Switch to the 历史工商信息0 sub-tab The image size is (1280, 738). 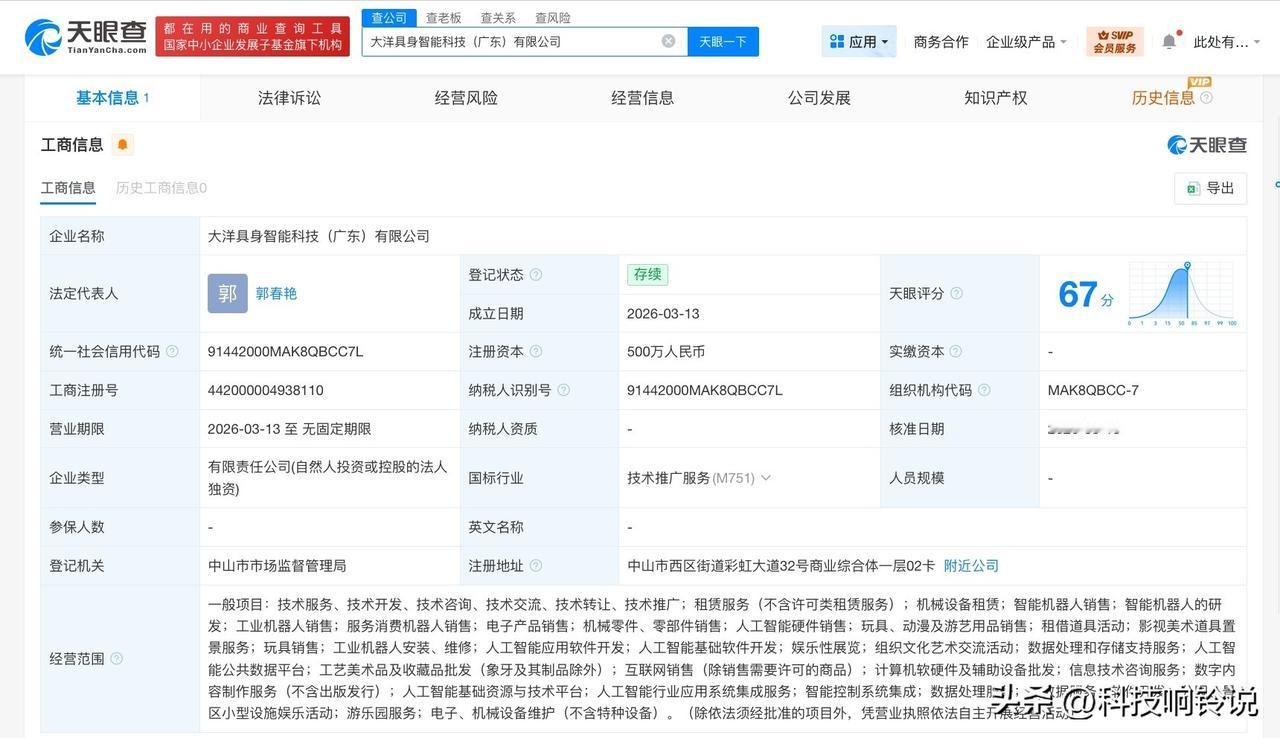pos(161,188)
